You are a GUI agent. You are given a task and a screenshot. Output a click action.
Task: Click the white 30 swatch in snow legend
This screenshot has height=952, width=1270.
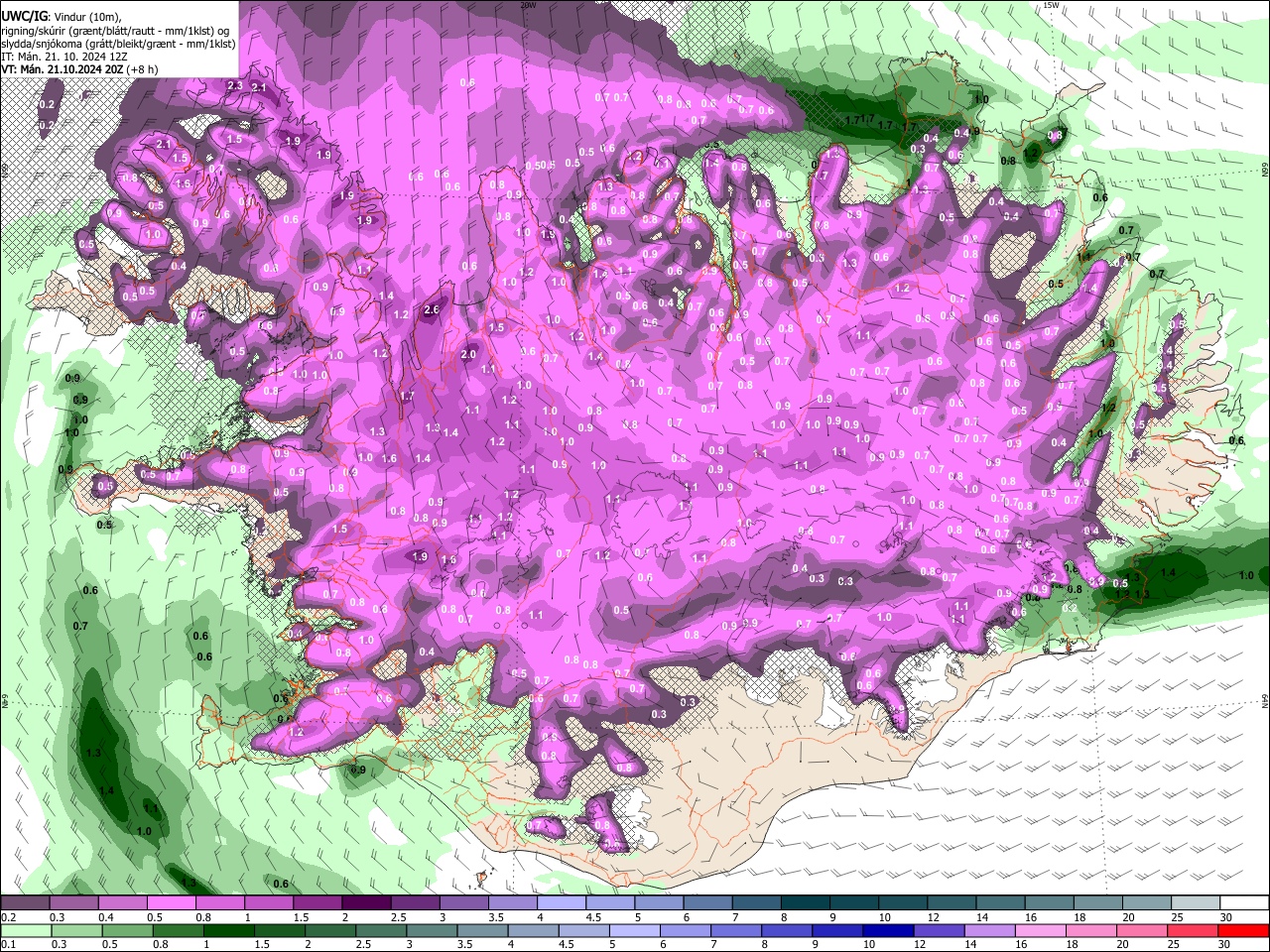[1244, 903]
